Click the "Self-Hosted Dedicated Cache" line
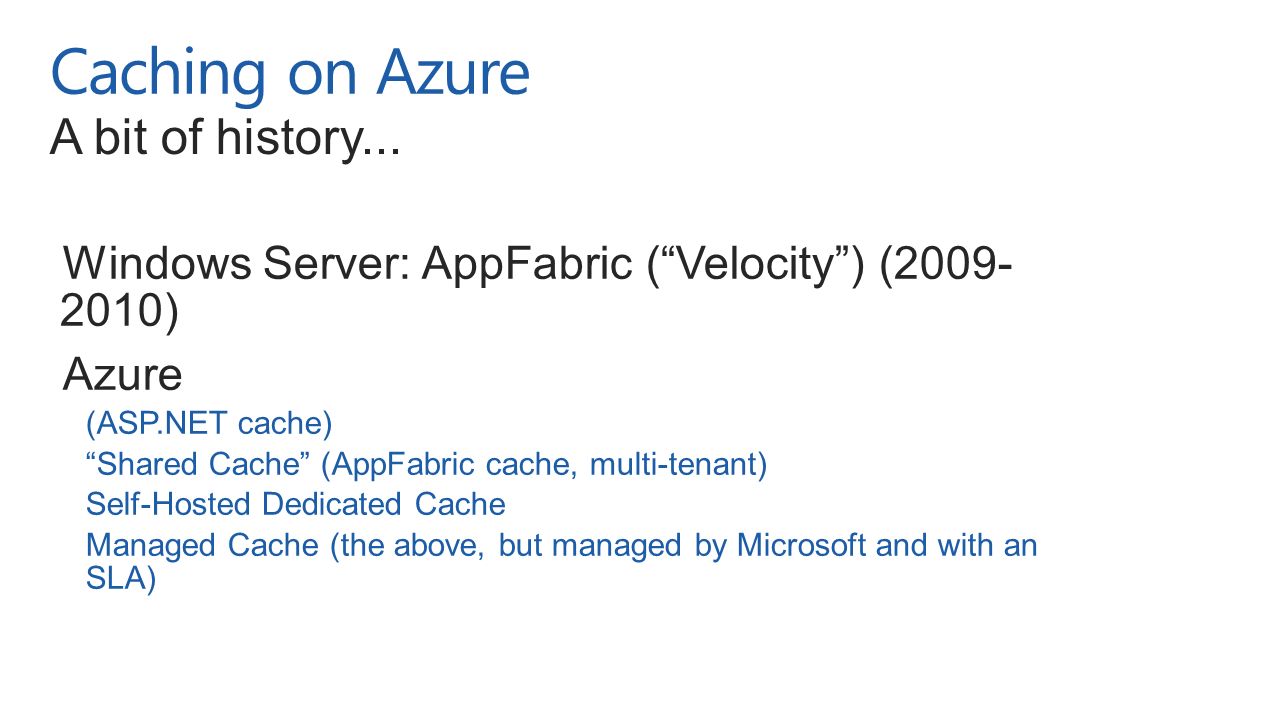Viewport: 1280px width, 720px height. [x=296, y=504]
